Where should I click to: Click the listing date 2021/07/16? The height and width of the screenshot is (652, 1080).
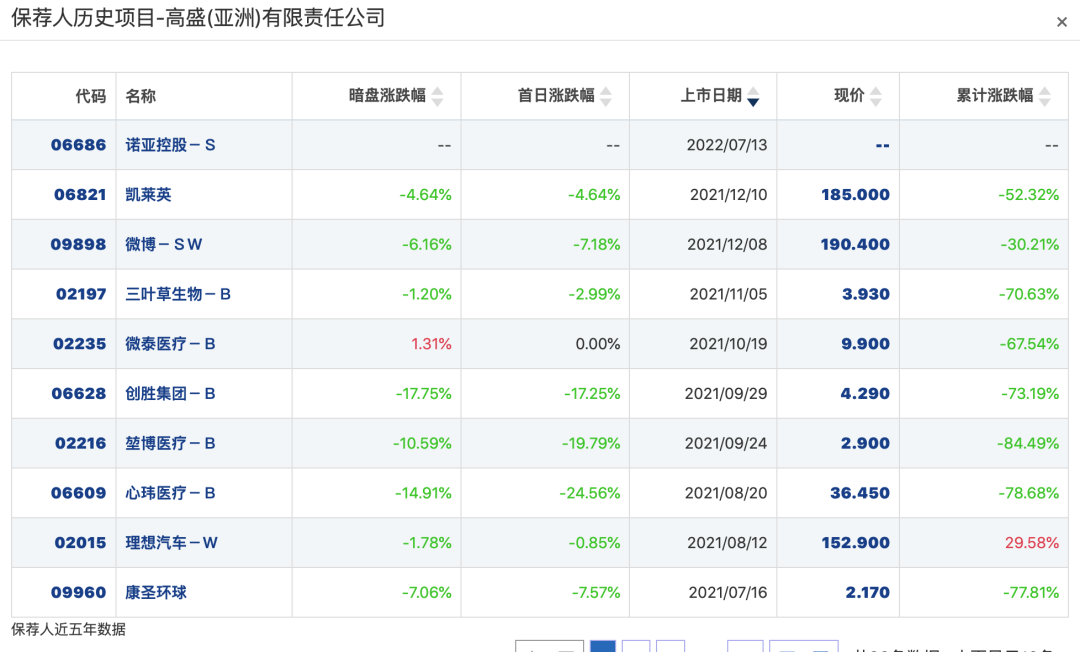(728, 592)
